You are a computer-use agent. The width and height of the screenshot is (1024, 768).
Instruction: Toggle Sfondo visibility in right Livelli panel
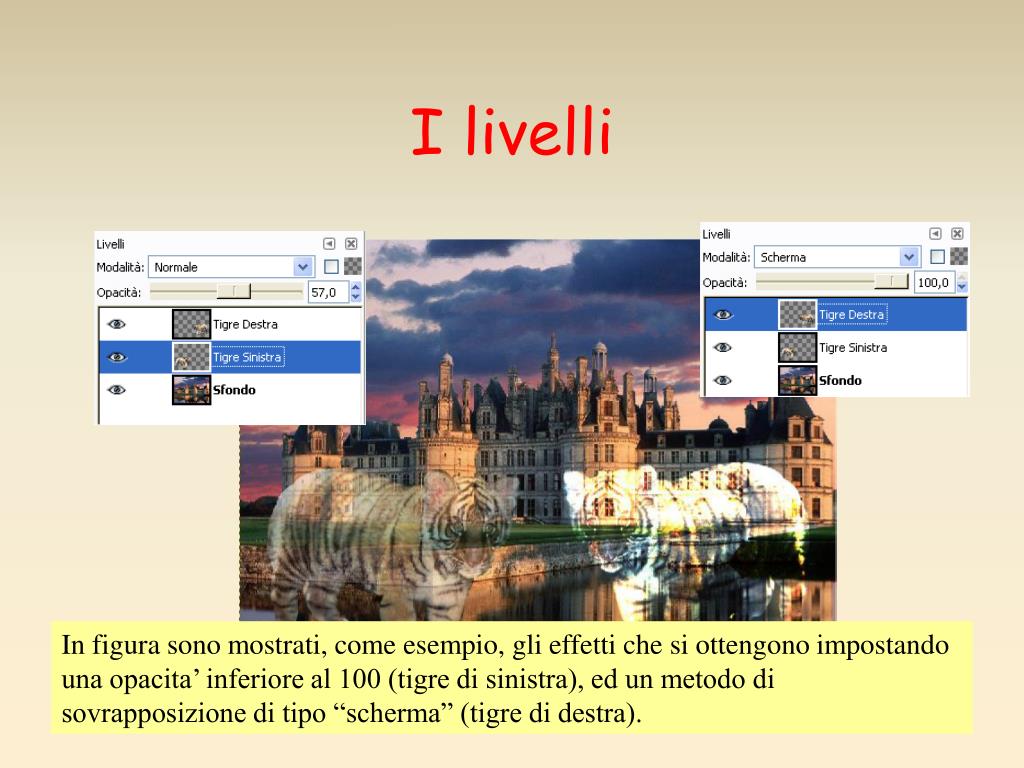click(x=722, y=380)
